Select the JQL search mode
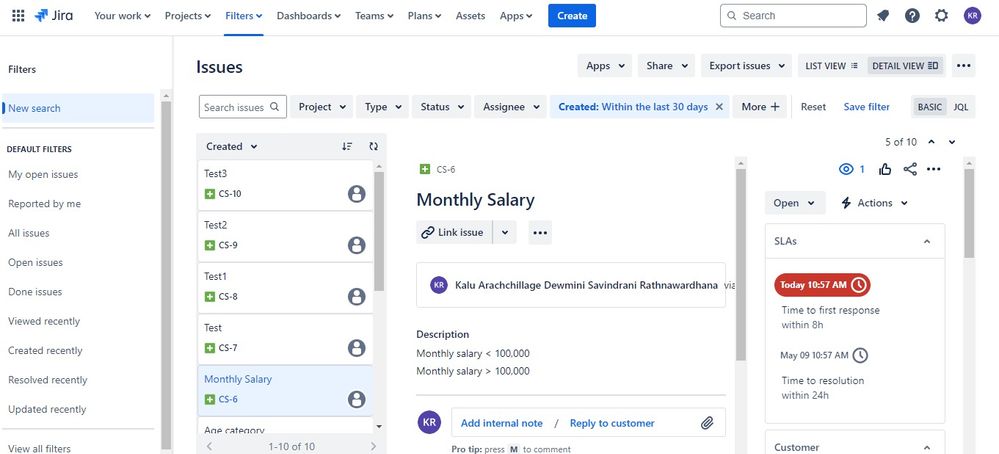Screen dimensions: 999x454 coord(961,107)
